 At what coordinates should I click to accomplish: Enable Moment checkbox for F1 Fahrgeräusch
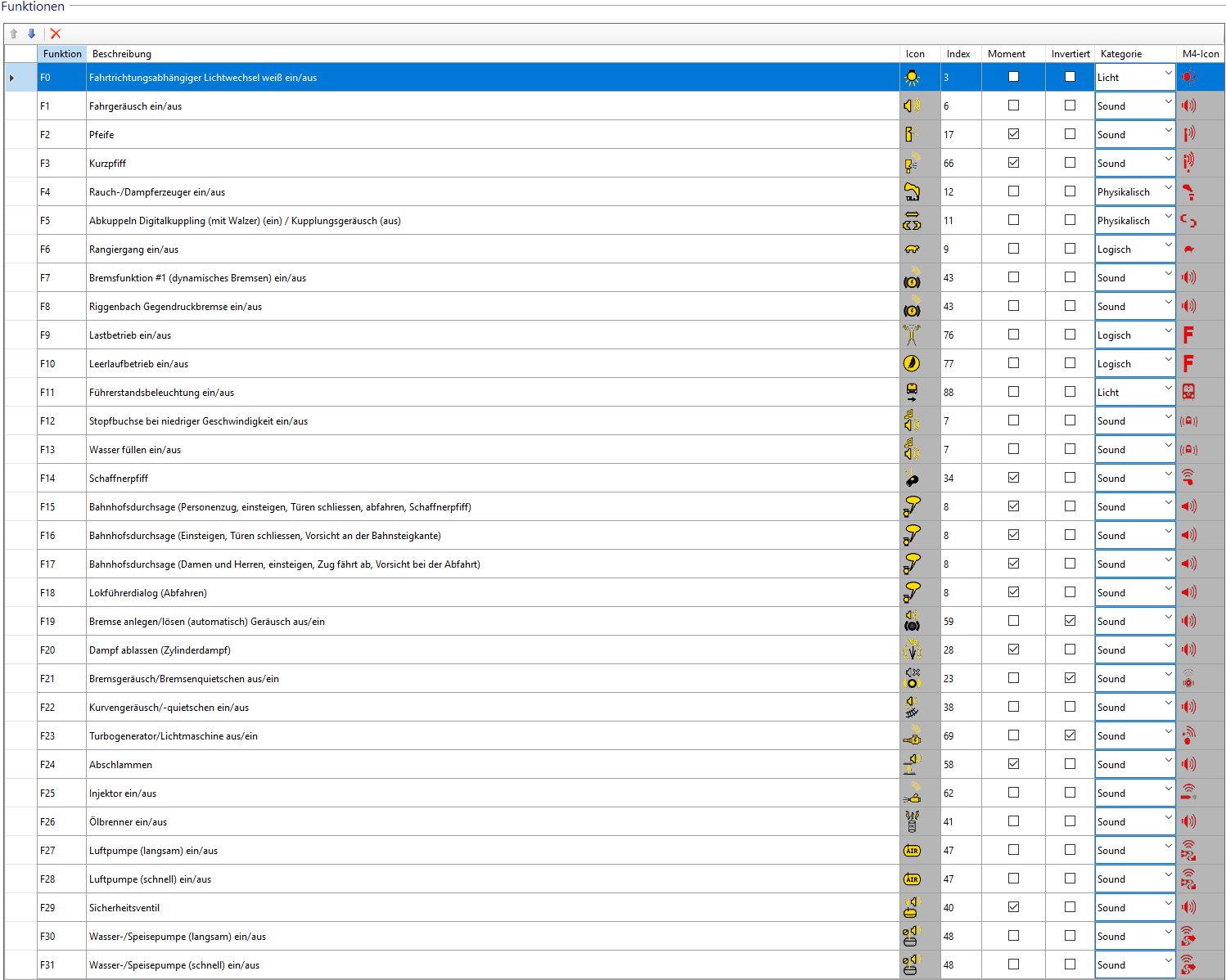(1013, 106)
